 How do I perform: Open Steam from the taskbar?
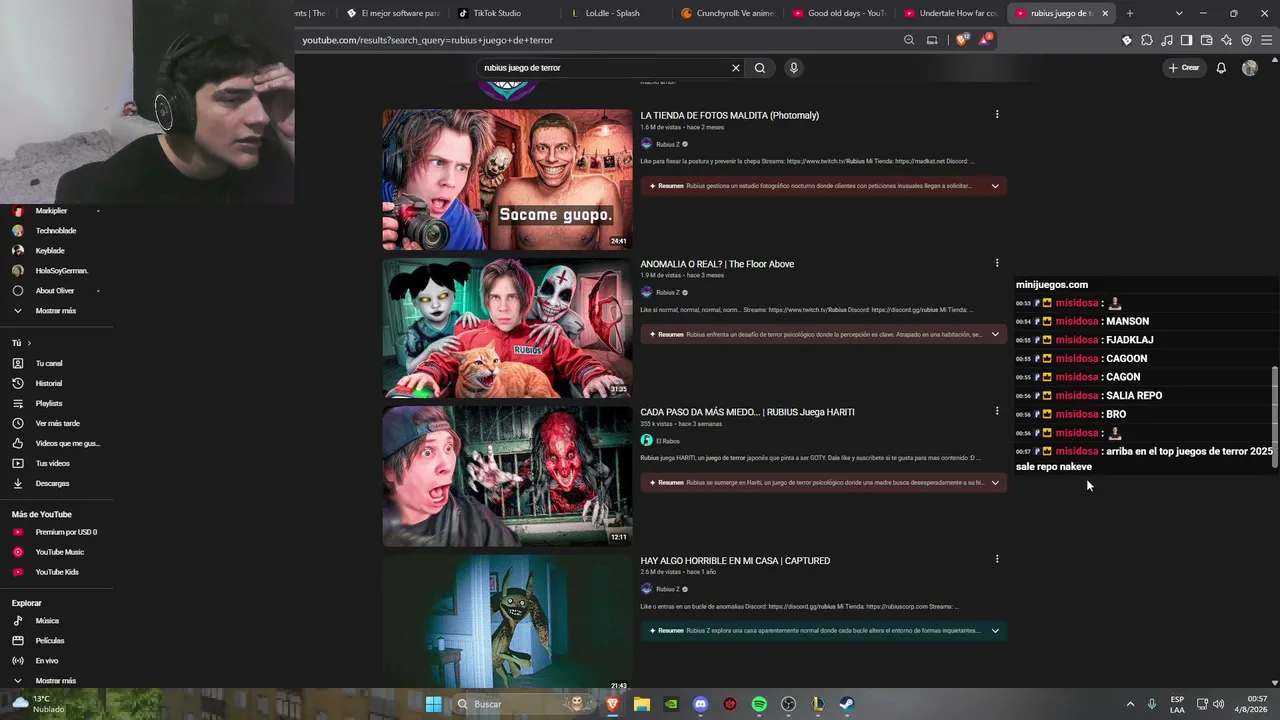[x=847, y=704]
